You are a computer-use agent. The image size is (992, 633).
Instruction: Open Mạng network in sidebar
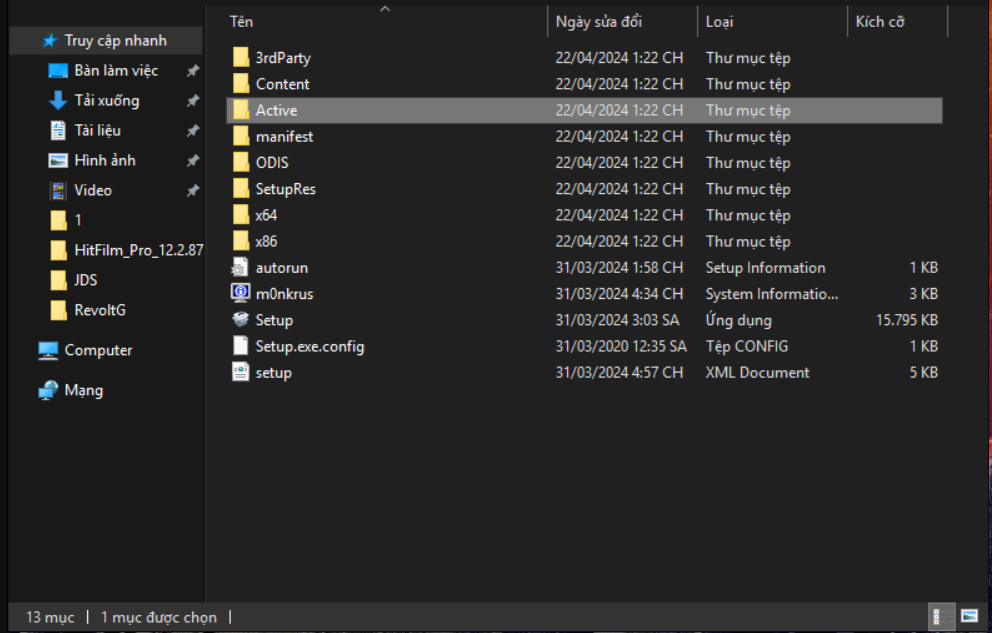pyautogui.click(x=84, y=391)
